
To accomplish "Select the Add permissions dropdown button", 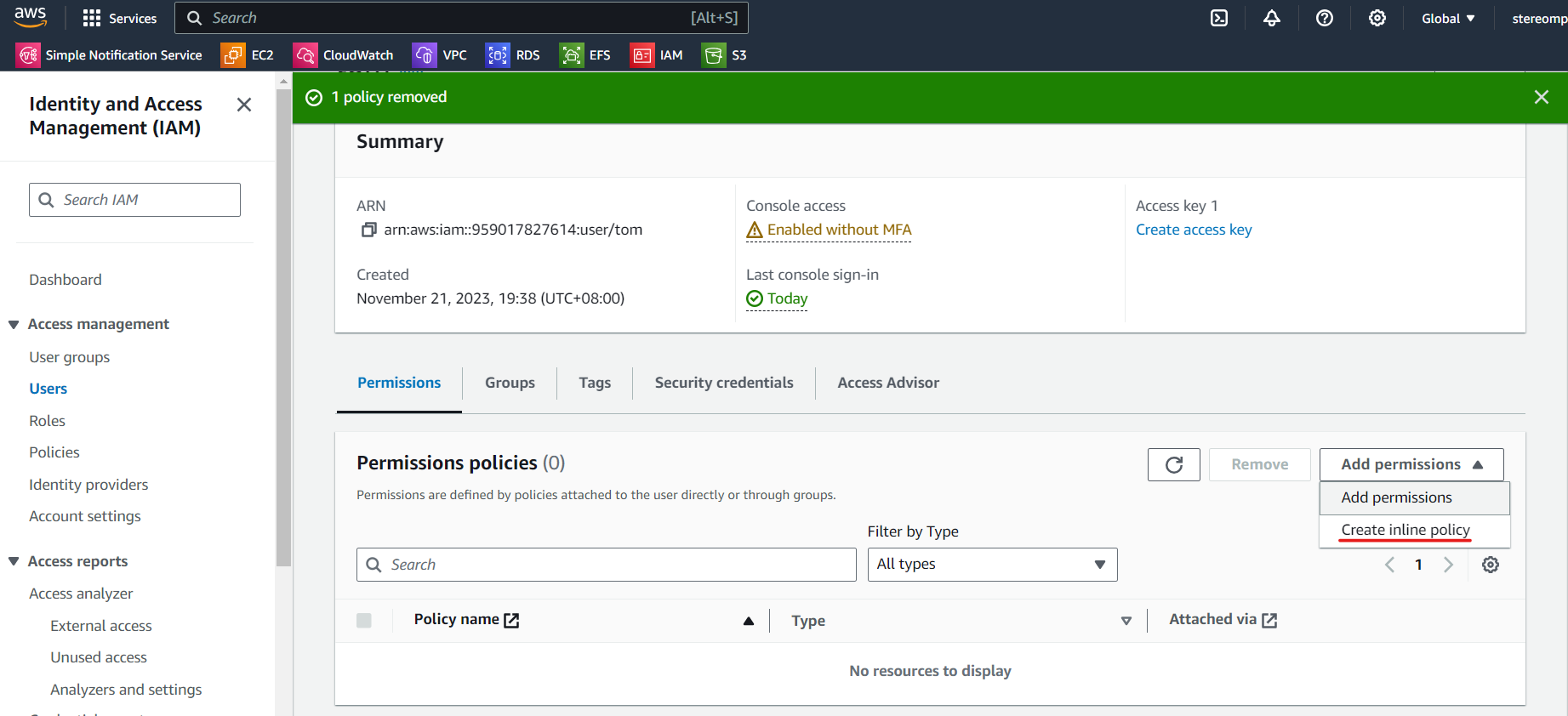I will click(x=1411, y=464).
